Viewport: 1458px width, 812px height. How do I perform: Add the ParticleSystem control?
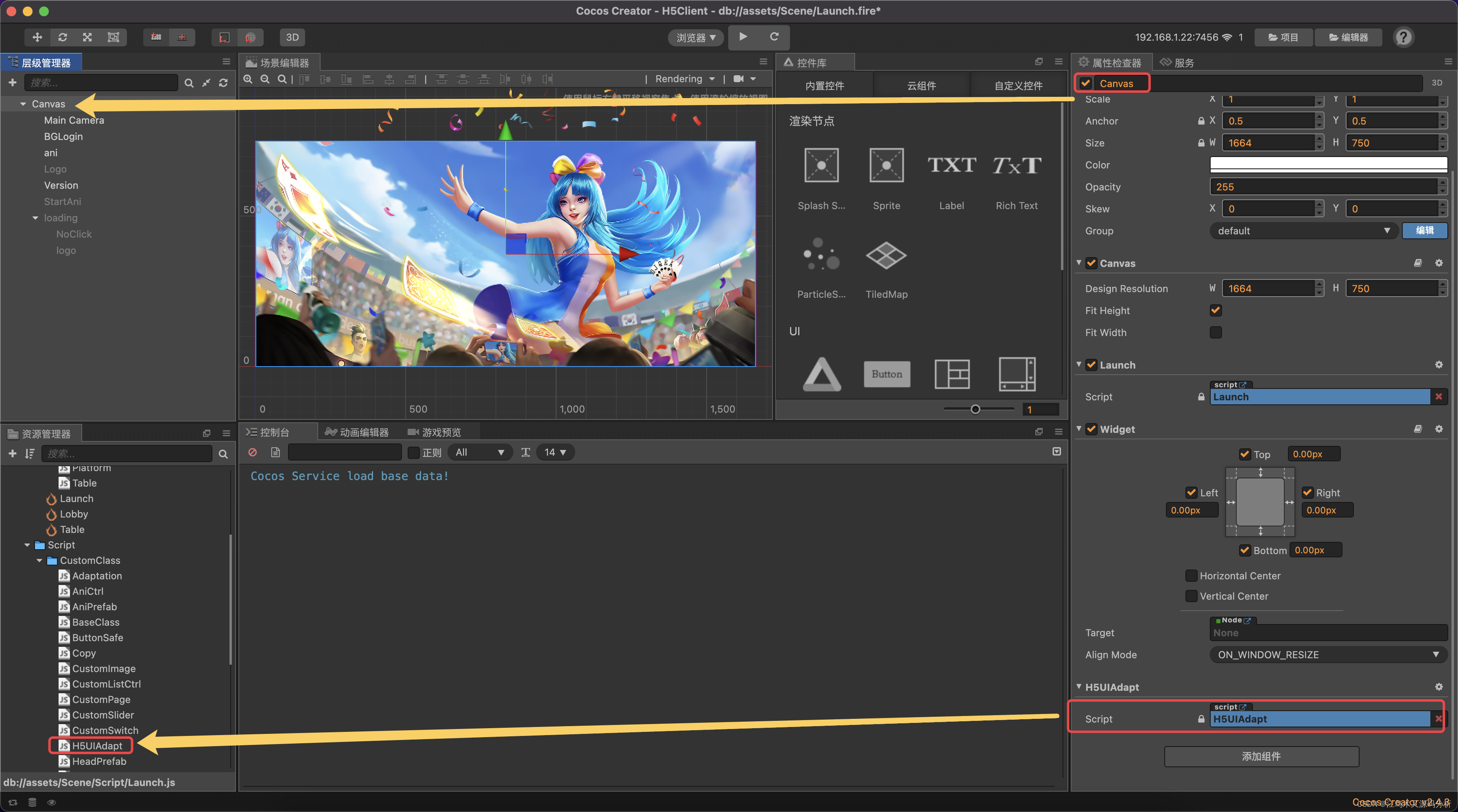point(821,267)
